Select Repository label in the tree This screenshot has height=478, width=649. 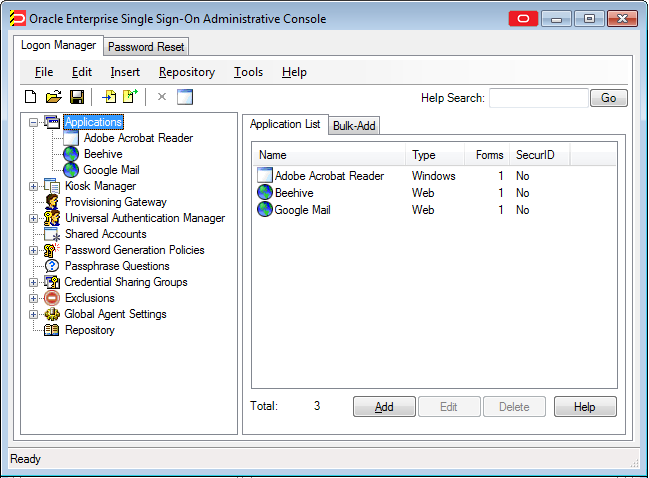click(89, 330)
